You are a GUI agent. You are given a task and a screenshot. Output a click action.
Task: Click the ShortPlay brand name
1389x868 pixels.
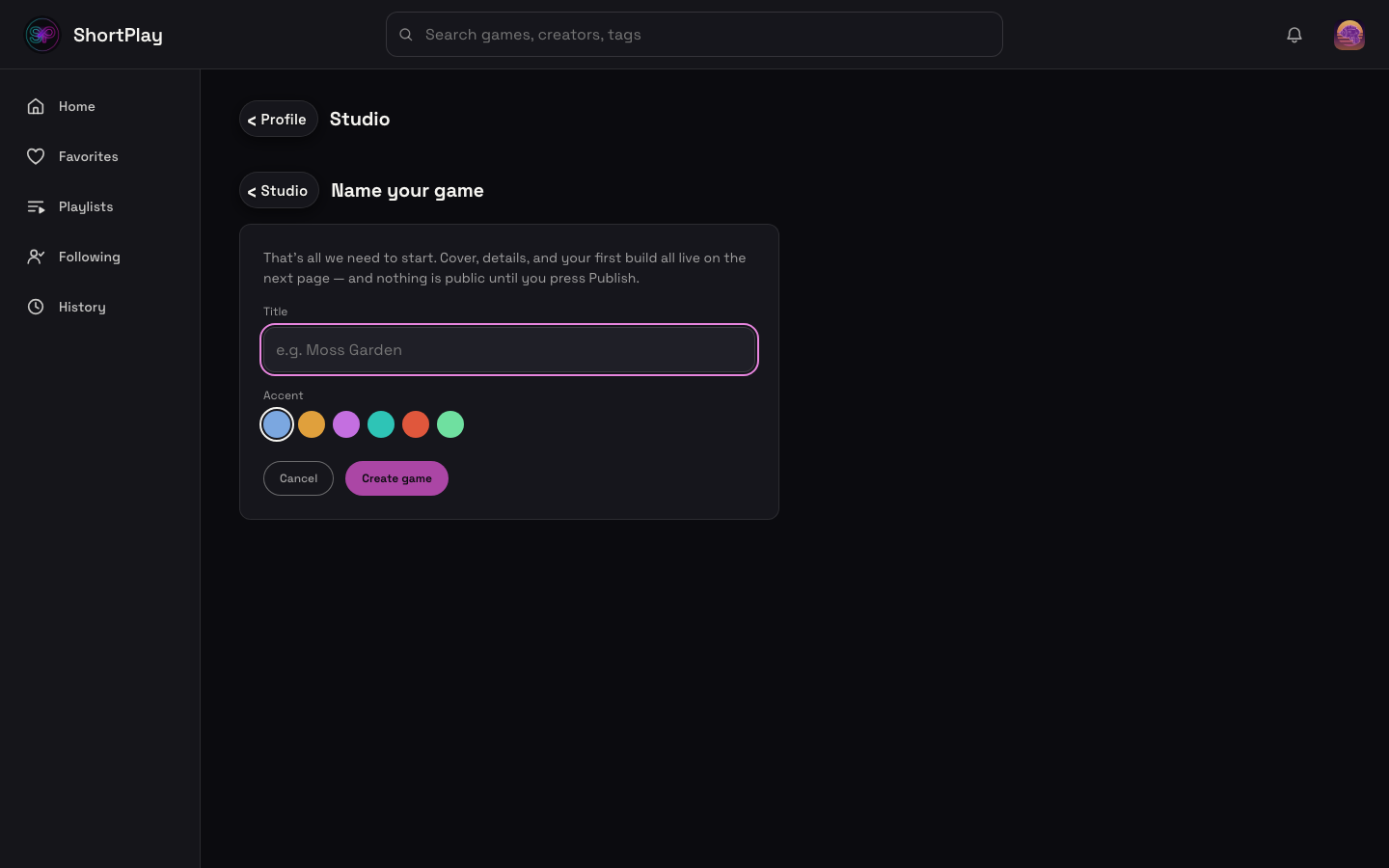118,36
